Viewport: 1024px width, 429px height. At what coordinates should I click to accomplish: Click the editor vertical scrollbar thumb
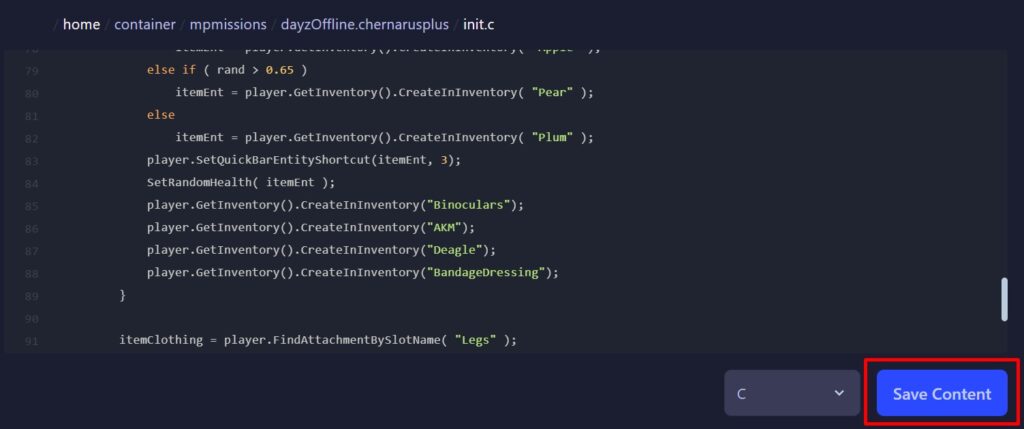[x=1003, y=299]
